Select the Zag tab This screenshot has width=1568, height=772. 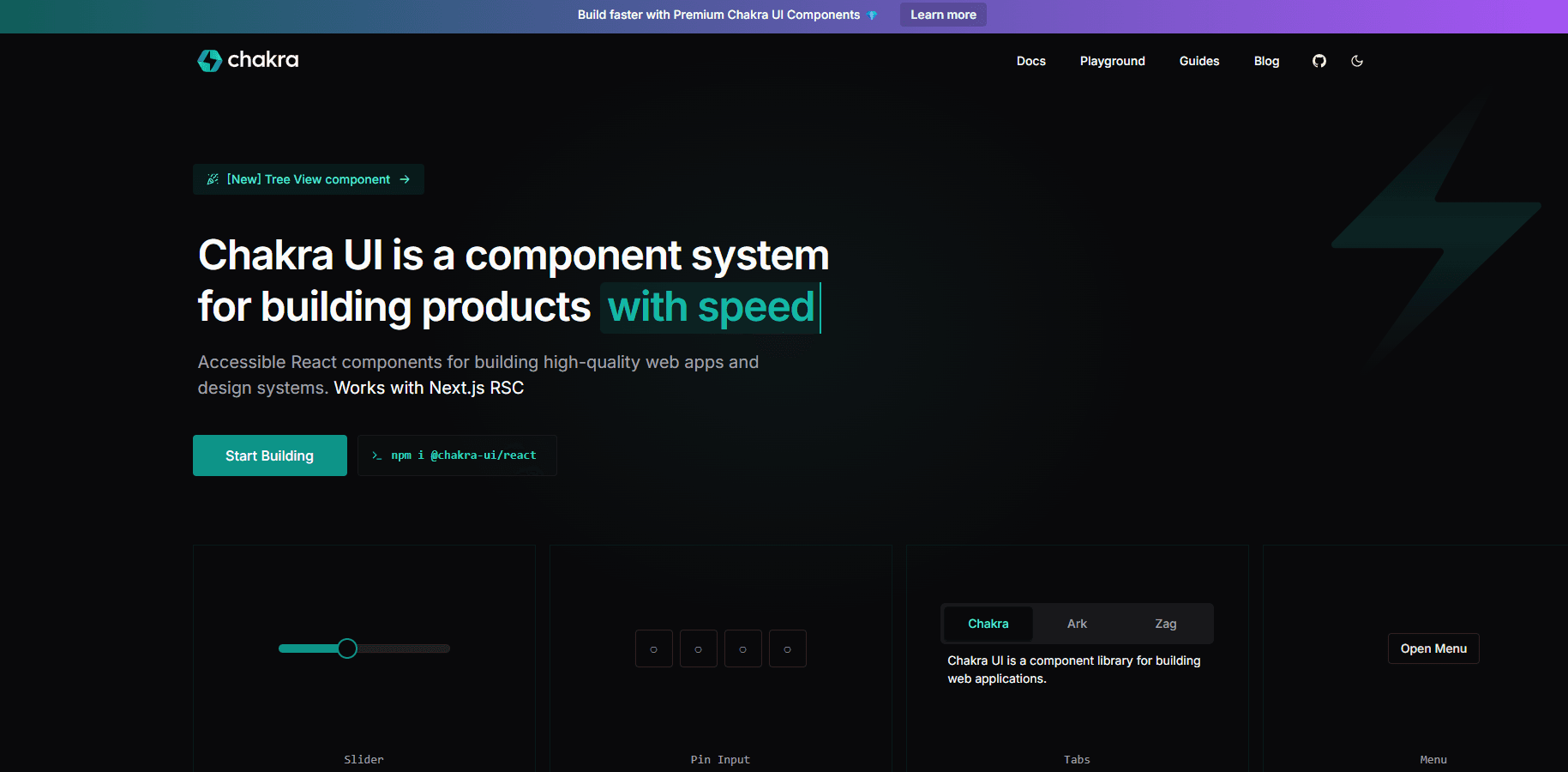point(1165,624)
